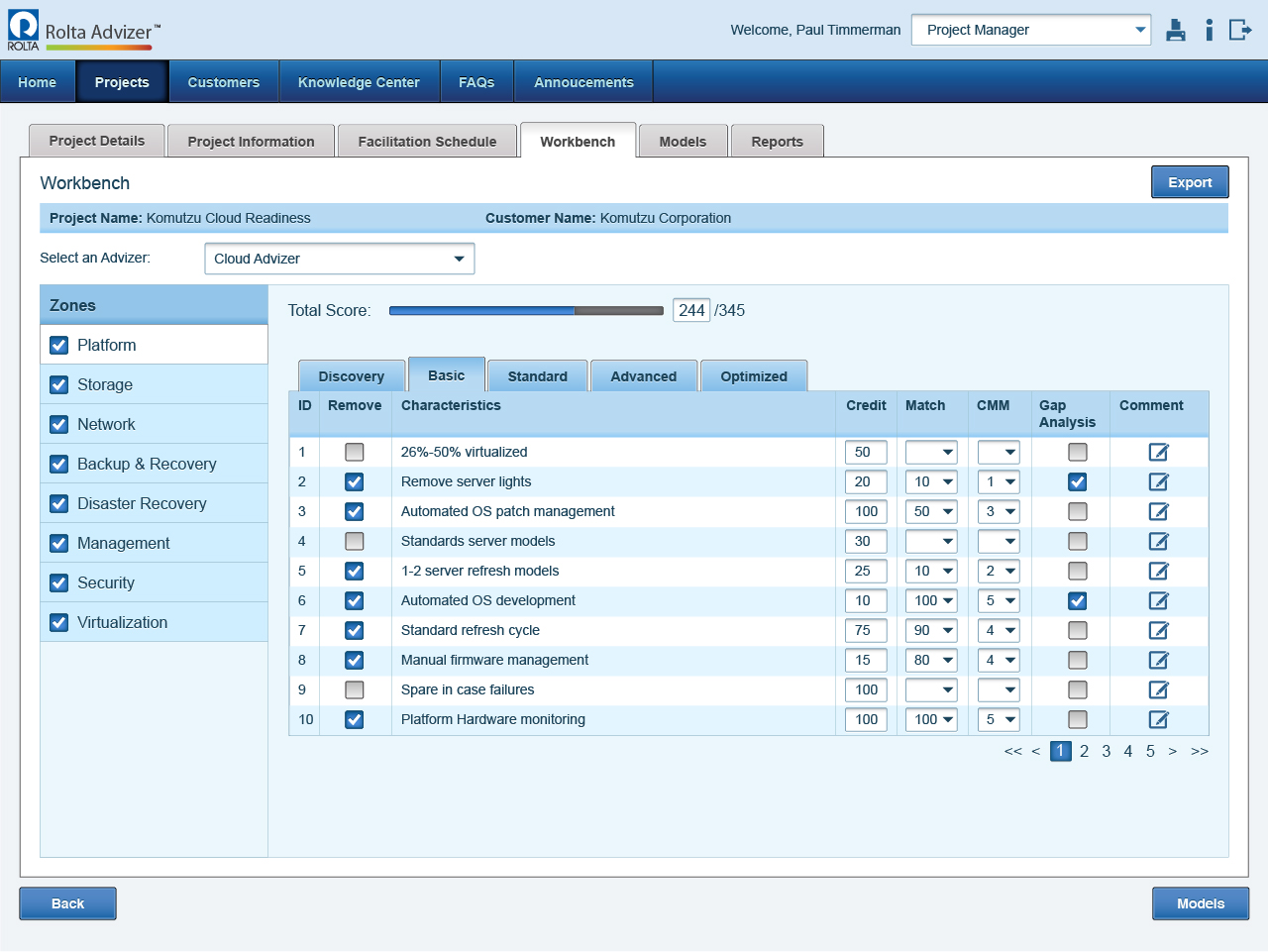Enable Gap Analysis for Automated OS patch management
This screenshot has height=952, width=1268.
[x=1078, y=512]
